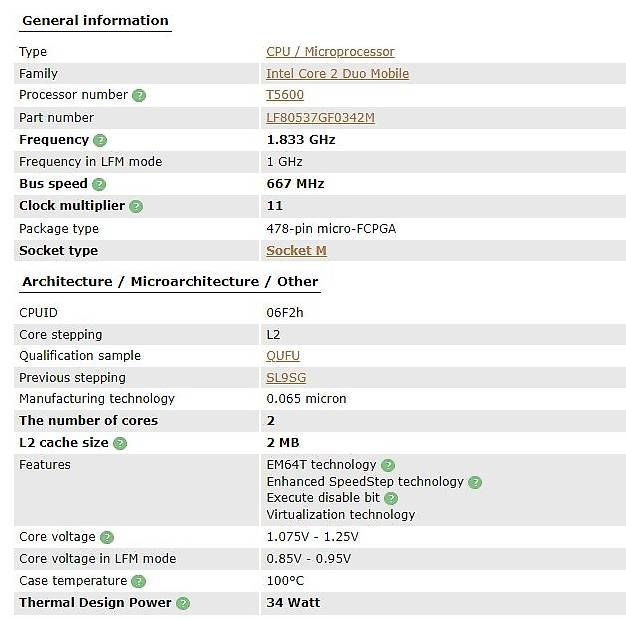Click the Family row label
The height and width of the screenshot is (620, 626).
point(38,74)
